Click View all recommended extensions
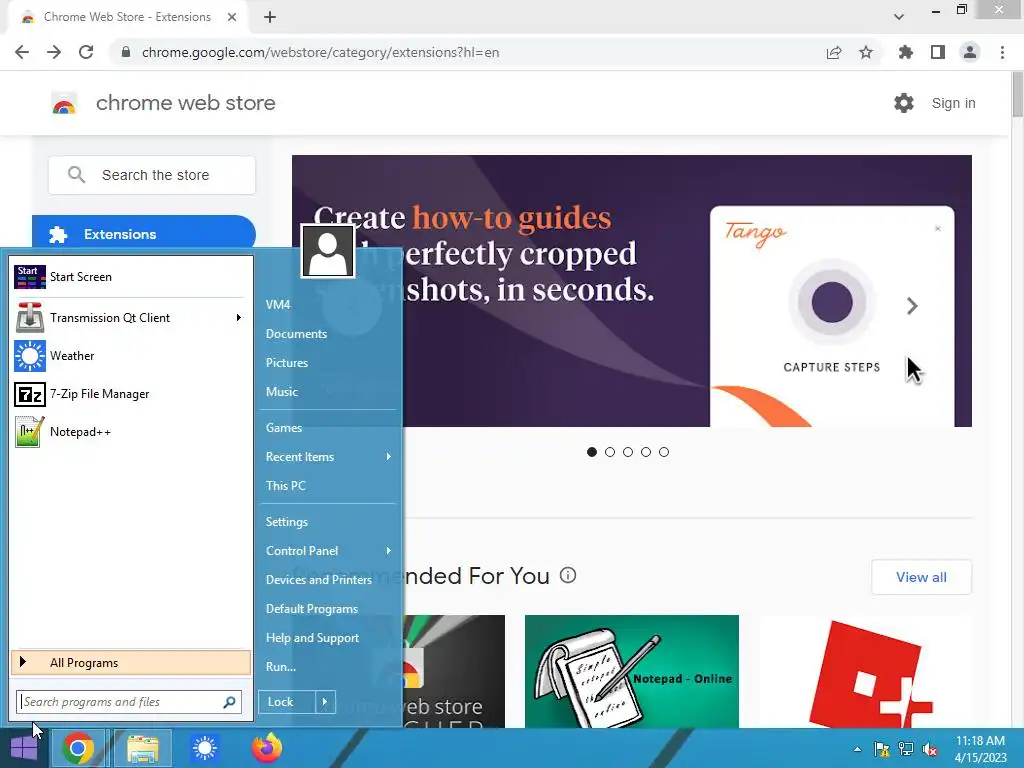Screen dimensions: 1024x768 (x=921, y=577)
